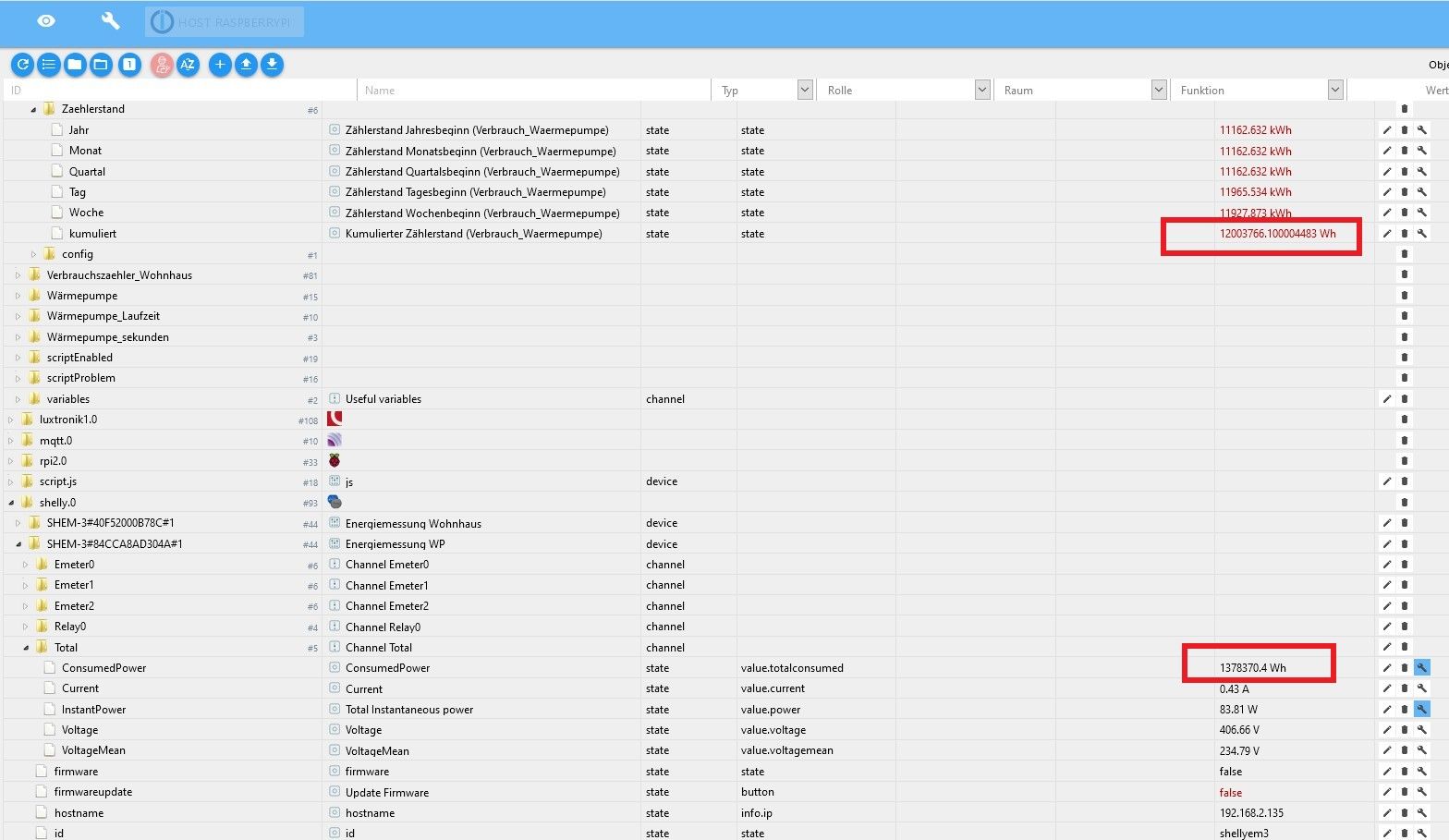Select the InstantPower tree item
Image resolution: width=1449 pixels, height=840 pixels.
pos(93,709)
